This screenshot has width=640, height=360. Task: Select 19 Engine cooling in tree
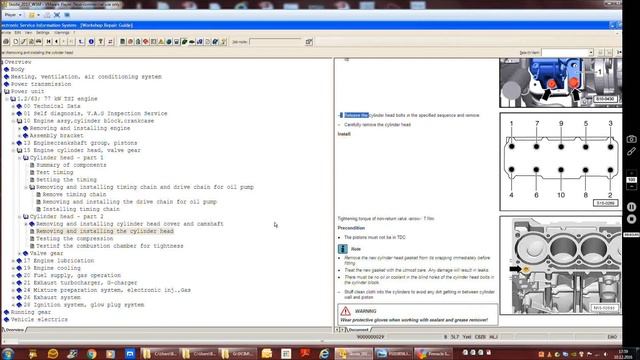(52, 268)
